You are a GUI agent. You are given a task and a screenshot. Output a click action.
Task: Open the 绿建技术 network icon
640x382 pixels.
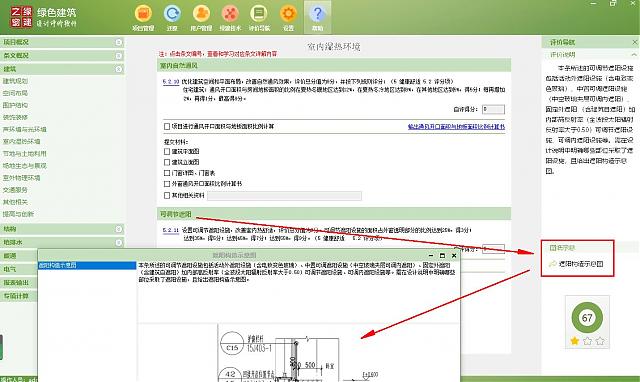pos(230,13)
